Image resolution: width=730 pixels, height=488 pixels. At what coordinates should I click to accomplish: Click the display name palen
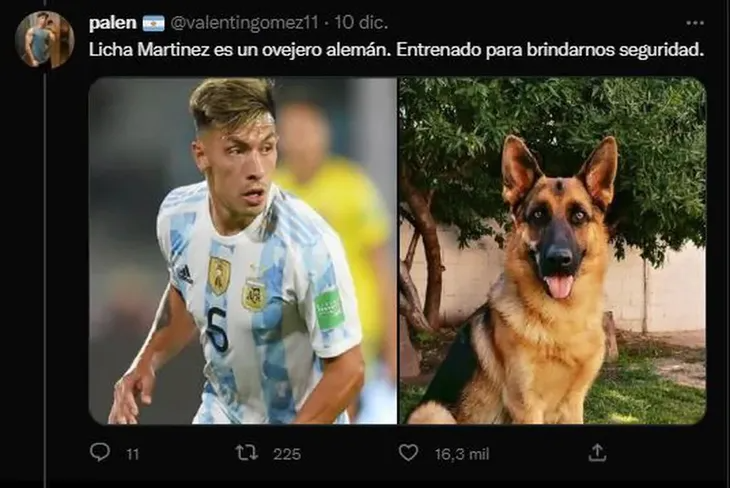click(112, 23)
